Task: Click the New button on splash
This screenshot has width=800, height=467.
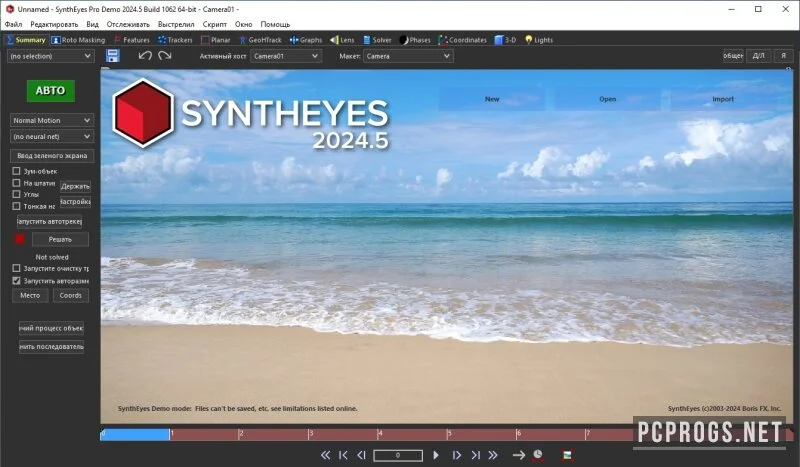Action: click(492, 99)
